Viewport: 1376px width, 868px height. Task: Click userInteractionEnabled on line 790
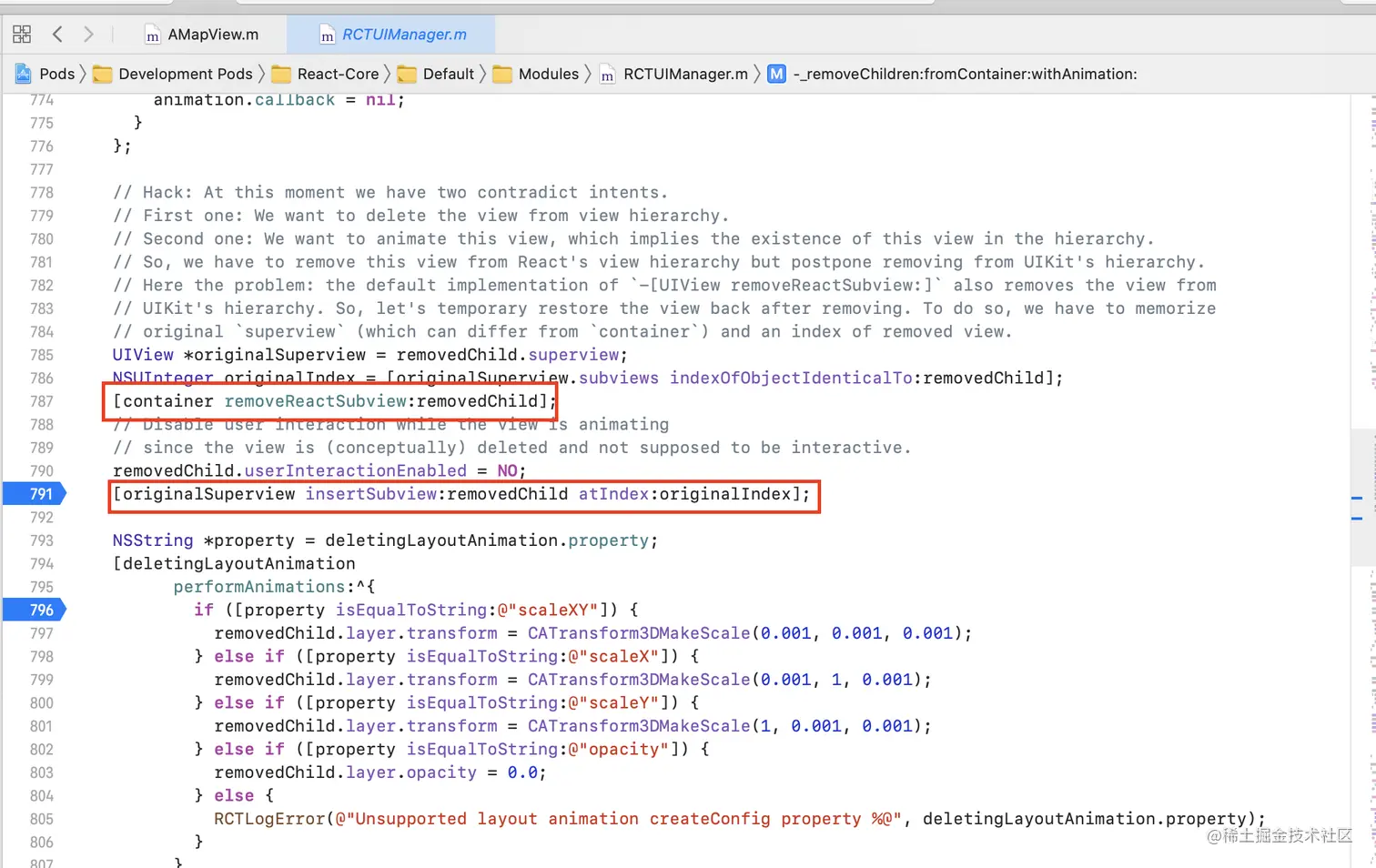click(x=355, y=470)
